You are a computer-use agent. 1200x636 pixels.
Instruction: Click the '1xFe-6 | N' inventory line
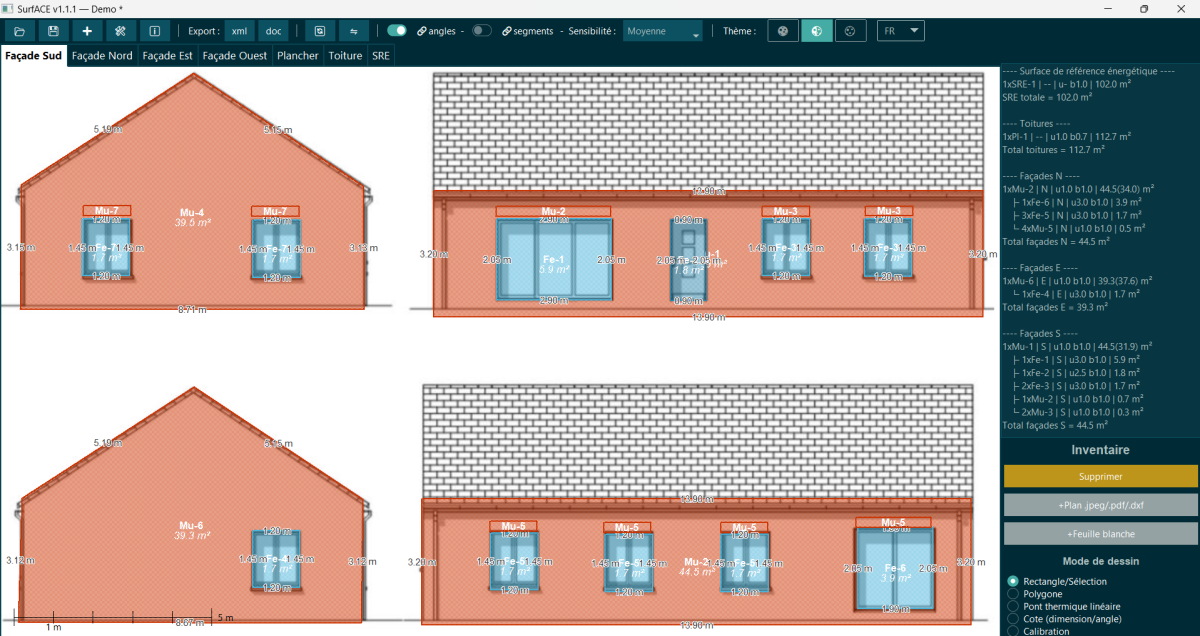(x=1078, y=201)
